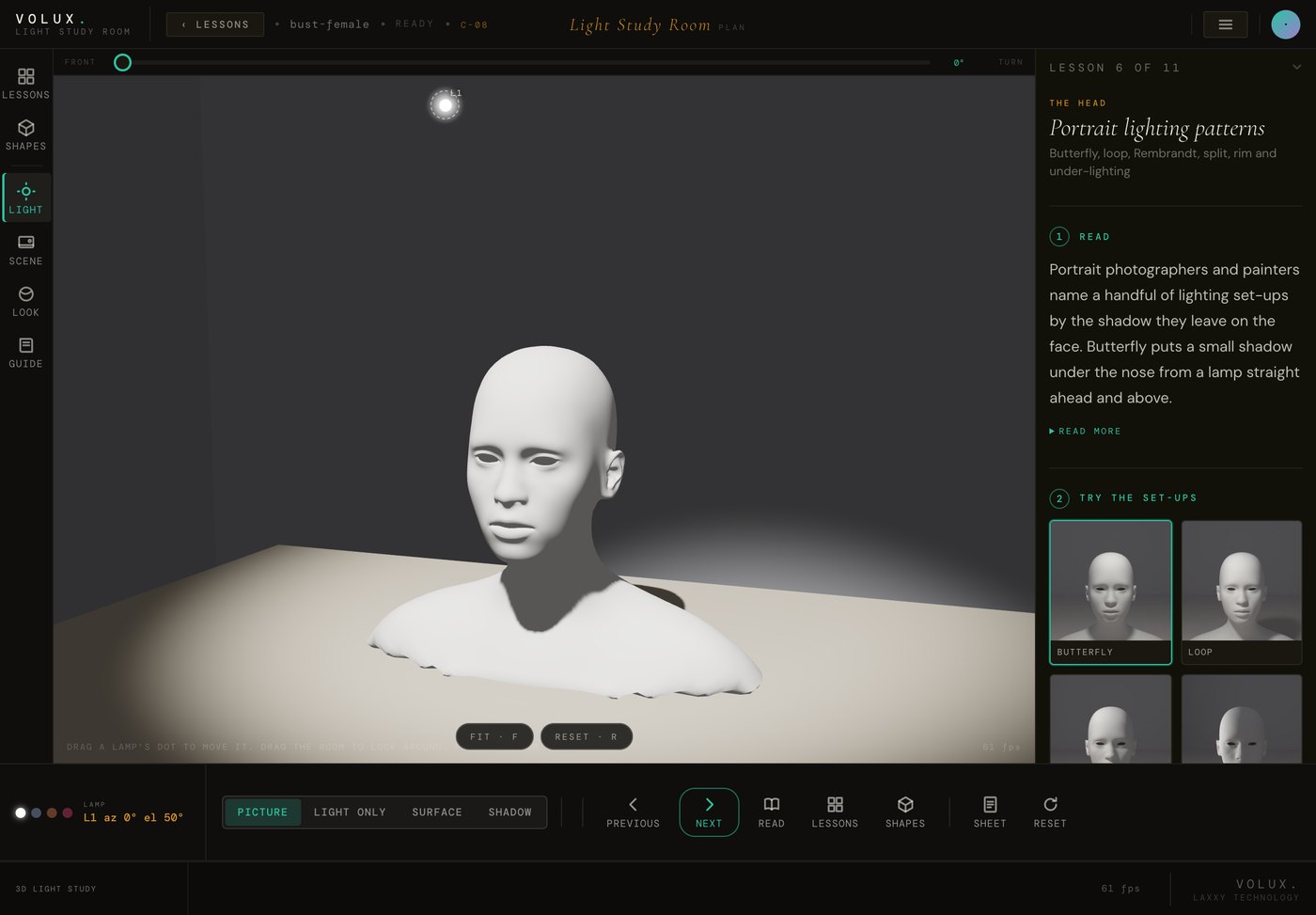
Task: Switch to Surface render mode
Action: point(437,812)
